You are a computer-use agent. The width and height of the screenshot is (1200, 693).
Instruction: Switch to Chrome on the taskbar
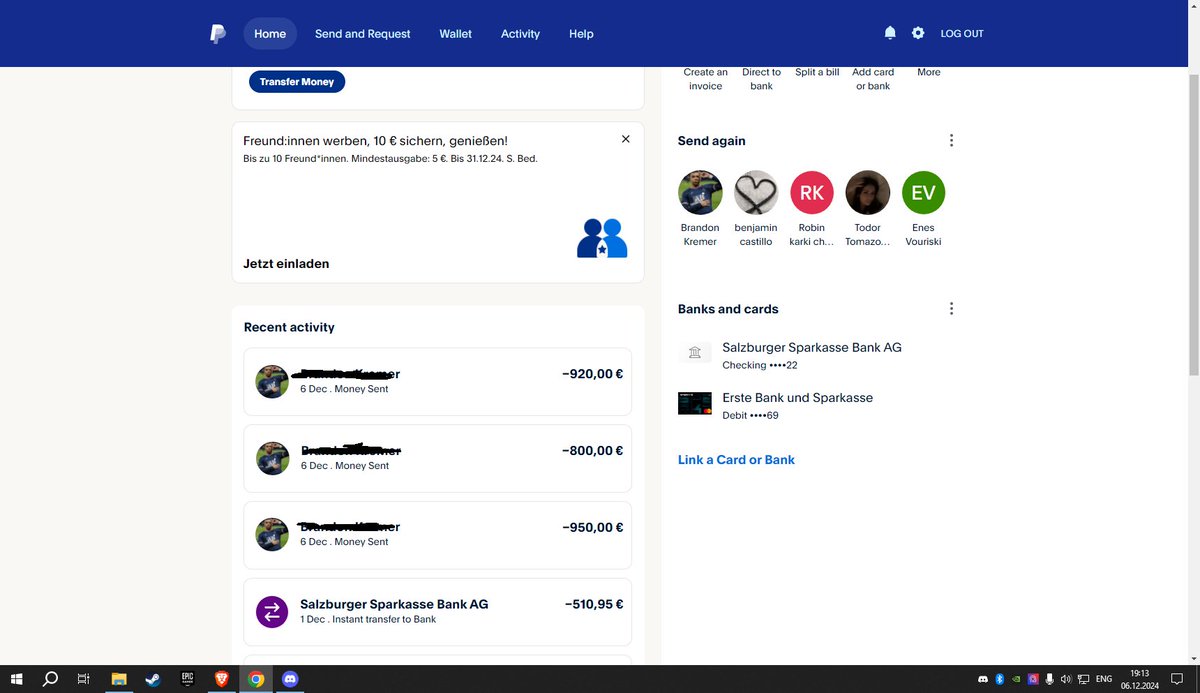[256, 679]
